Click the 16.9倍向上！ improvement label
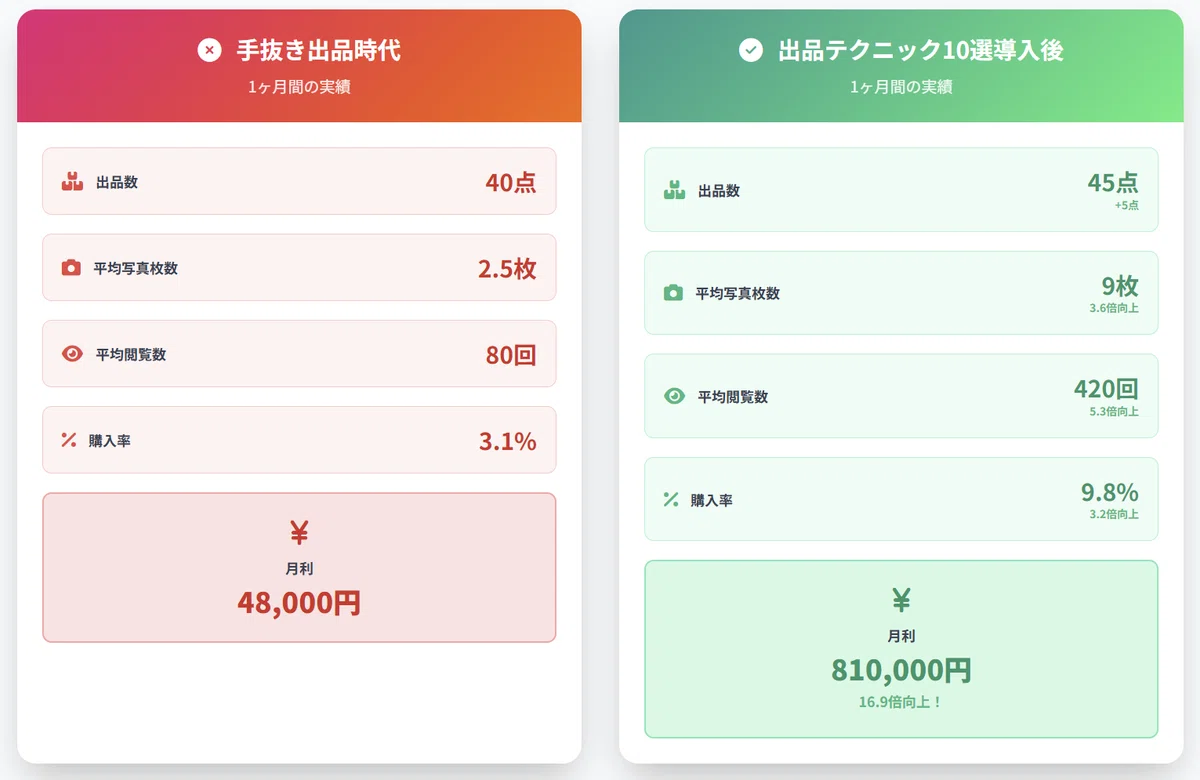The image size is (1200, 780). pos(901,702)
